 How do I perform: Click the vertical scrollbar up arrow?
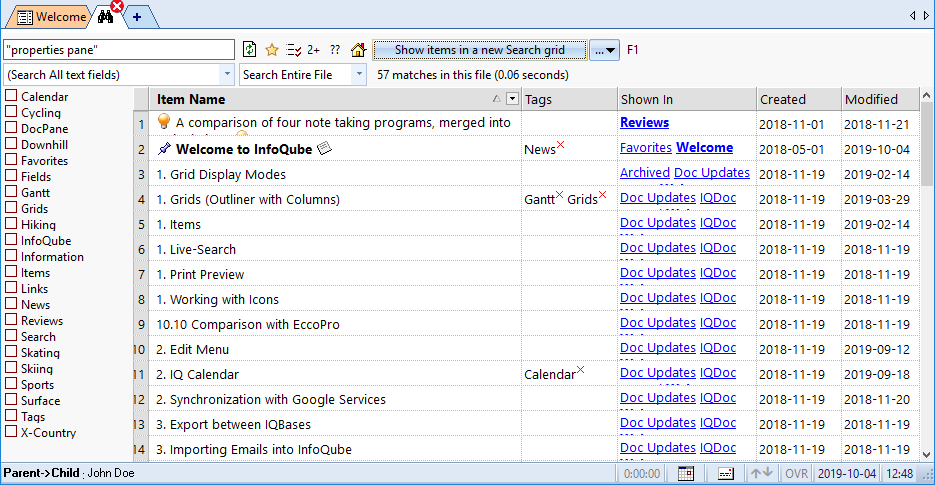926,95
